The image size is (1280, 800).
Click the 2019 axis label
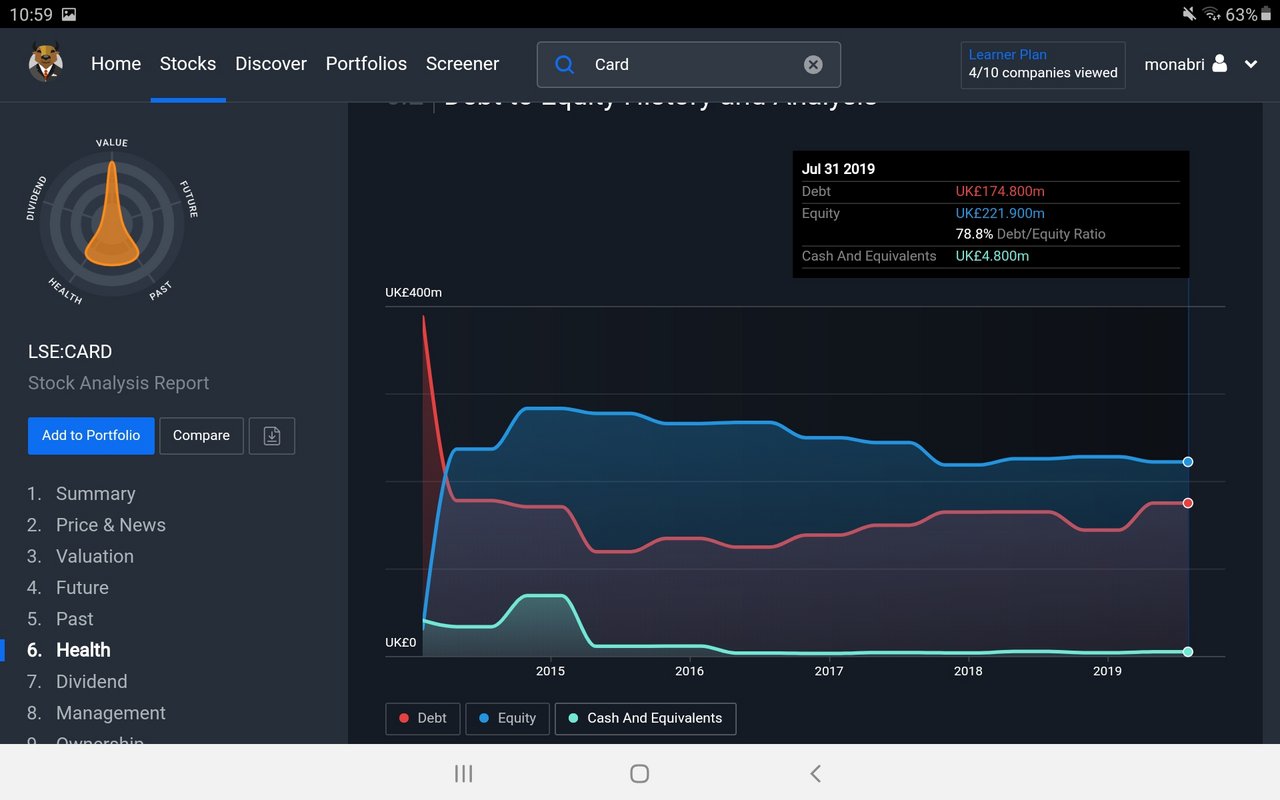[x=1107, y=671]
